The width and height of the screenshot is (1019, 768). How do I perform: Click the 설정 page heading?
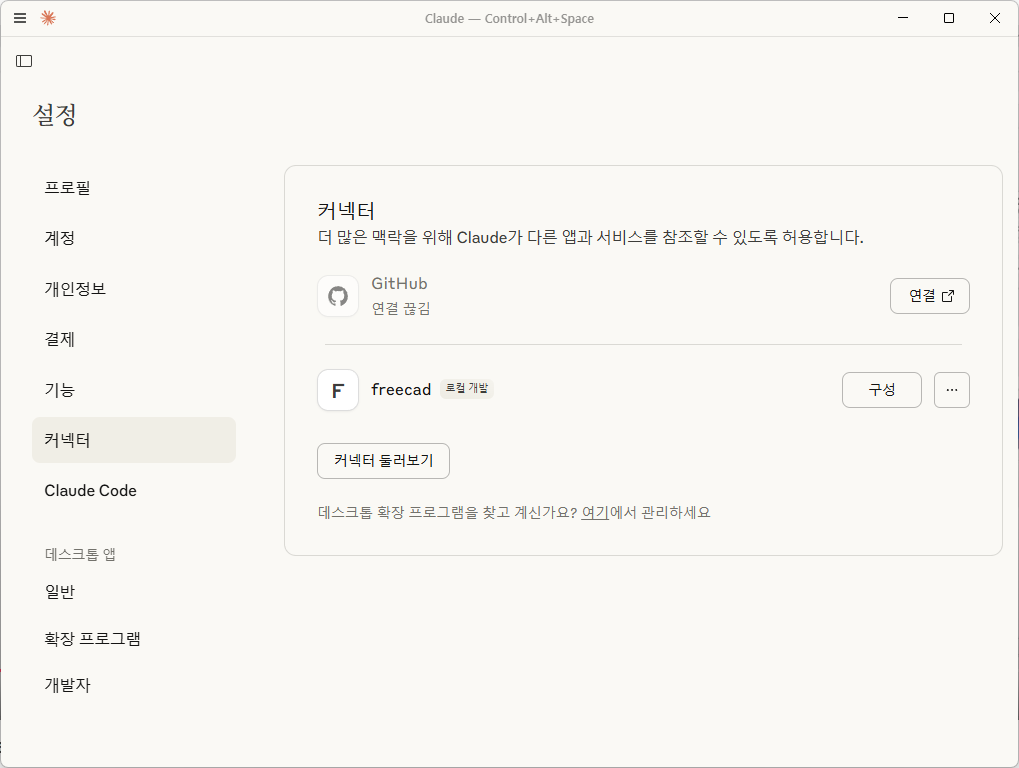coord(55,115)
